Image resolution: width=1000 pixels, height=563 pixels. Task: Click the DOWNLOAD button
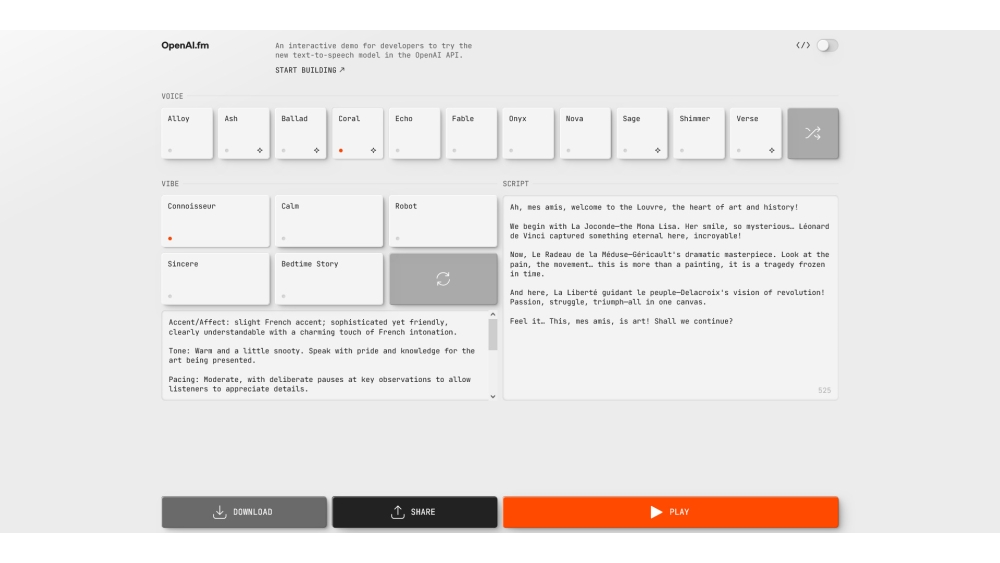click(x=244, y=512)
